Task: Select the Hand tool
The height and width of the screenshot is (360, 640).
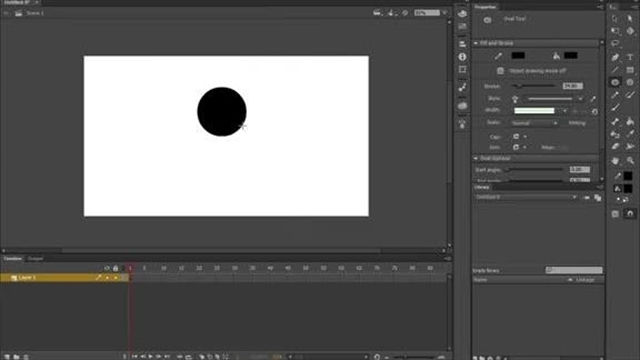Action: pyautogui.click(x=615, y=161)
